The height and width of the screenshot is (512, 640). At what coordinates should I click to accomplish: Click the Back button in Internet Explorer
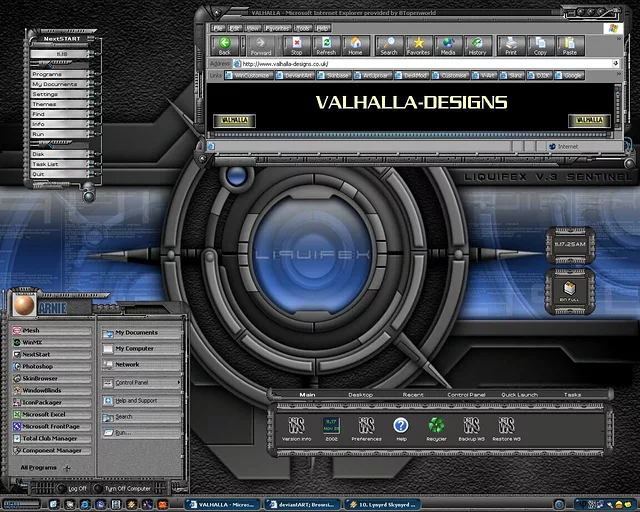[225, 45]
